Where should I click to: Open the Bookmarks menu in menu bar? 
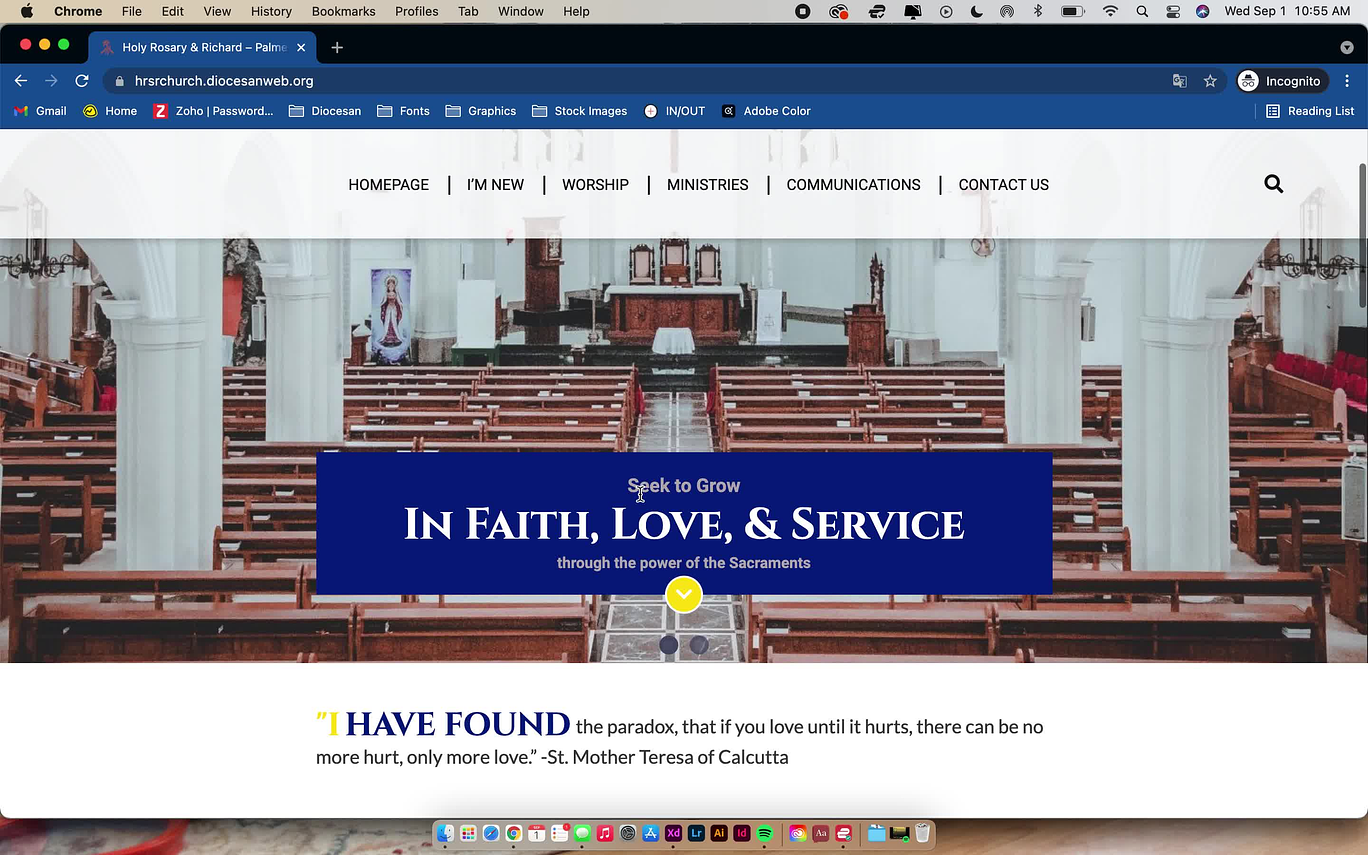click(343, 11)
